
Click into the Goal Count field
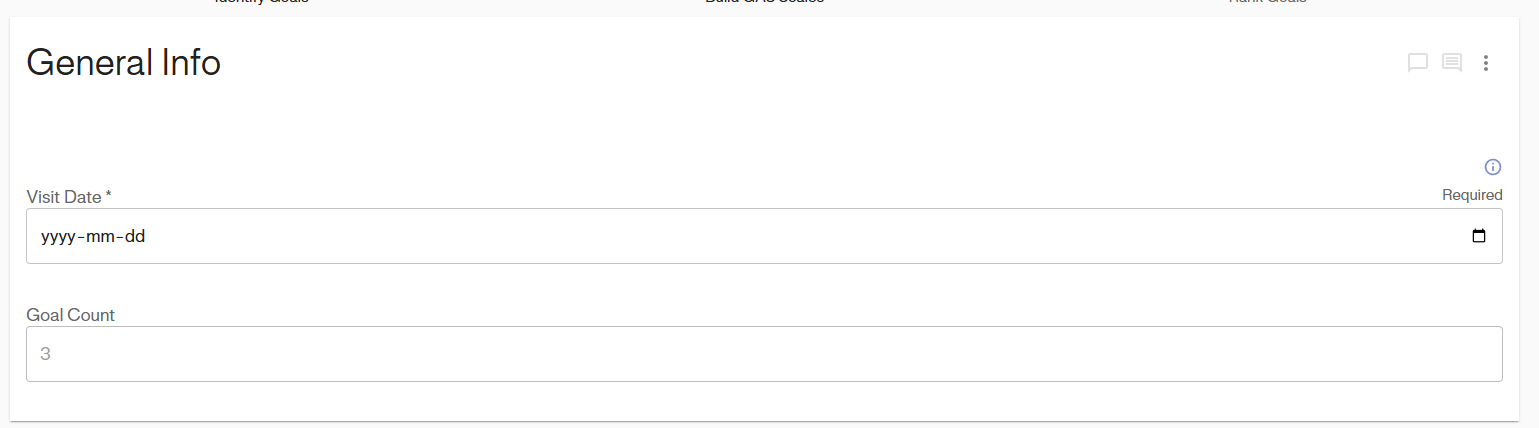(764, 354)
